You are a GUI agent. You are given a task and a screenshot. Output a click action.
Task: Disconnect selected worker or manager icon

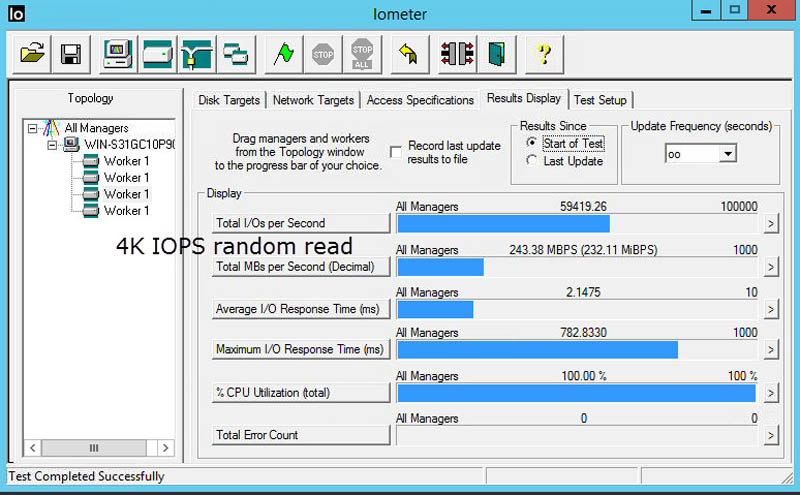click(x=457, y=54)
